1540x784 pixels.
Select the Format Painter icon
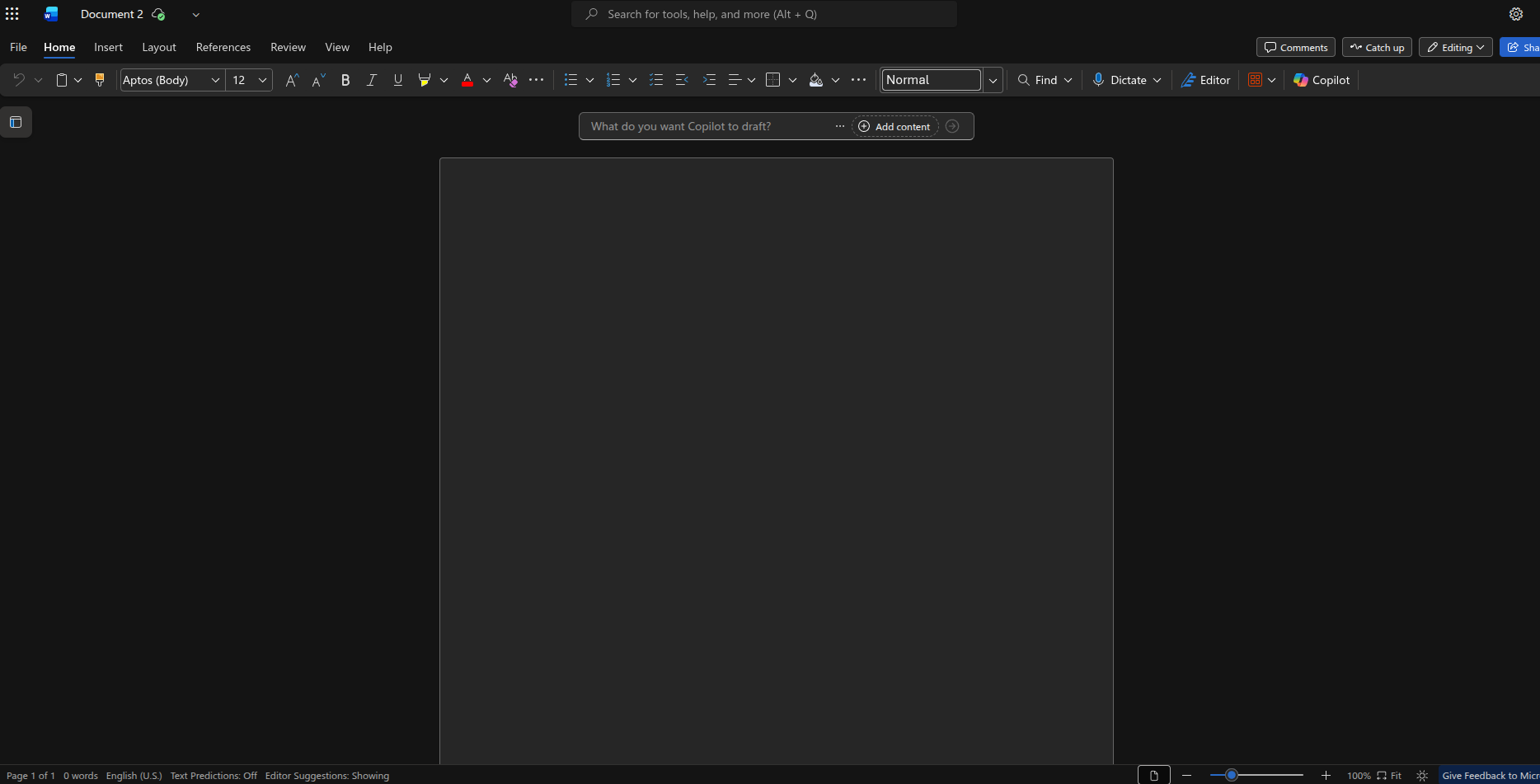[x=100, y=80]
